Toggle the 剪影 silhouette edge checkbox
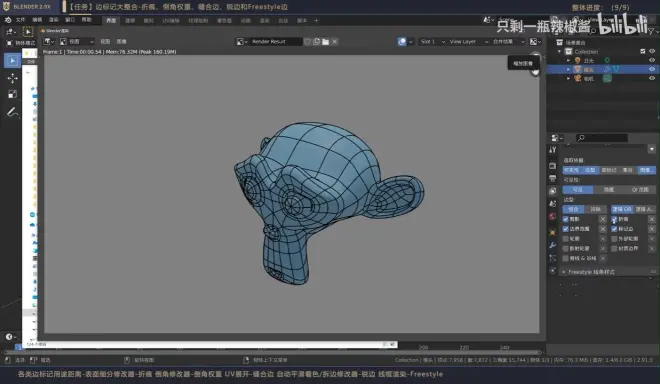This screenshot has width=660, height=384. tap(566, 219)
